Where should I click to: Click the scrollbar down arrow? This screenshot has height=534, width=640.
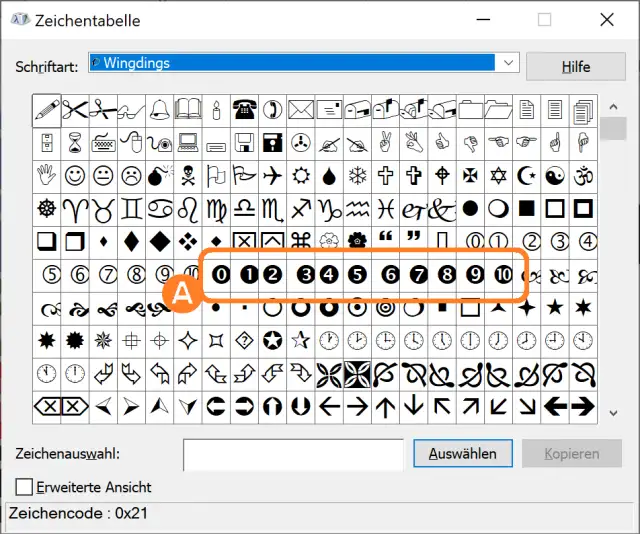(x=613, y=413)
